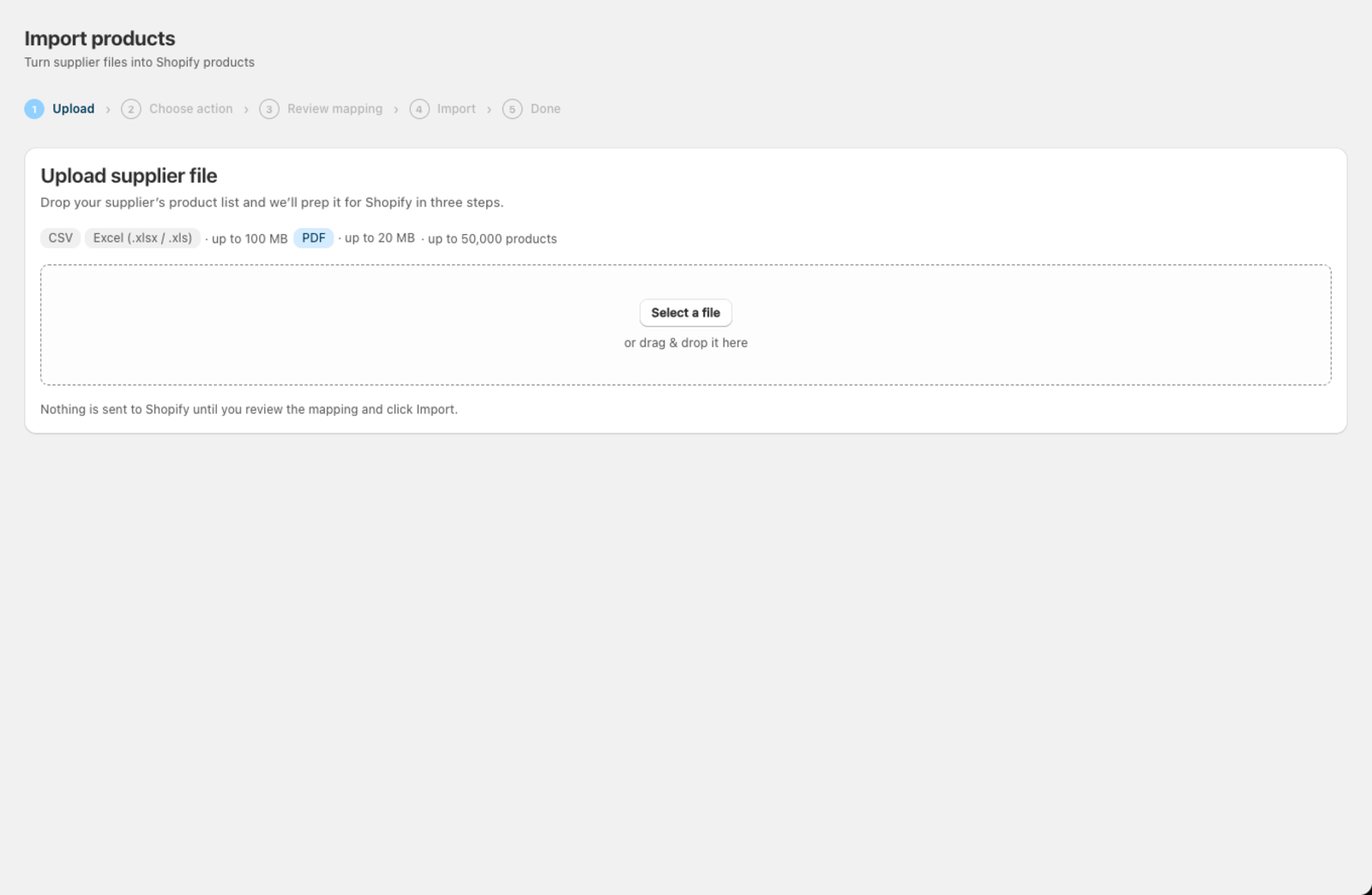Click the 'Nothing is sent to Shopify' note
Screen dimensions: 1372x895
(x=249, y=410)
